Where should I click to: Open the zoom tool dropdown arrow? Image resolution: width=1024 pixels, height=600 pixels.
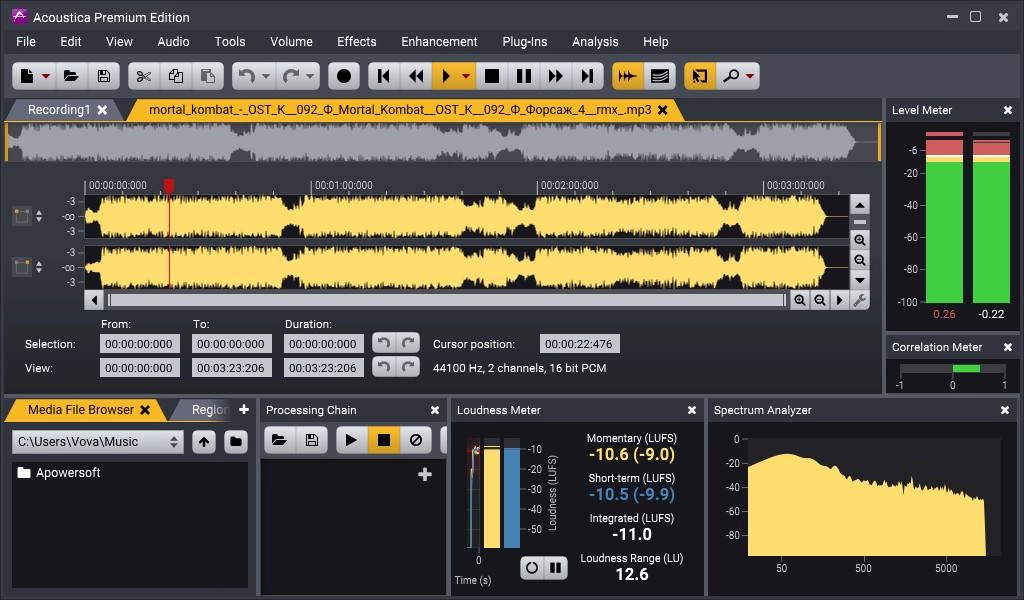(x=750, y=76)
